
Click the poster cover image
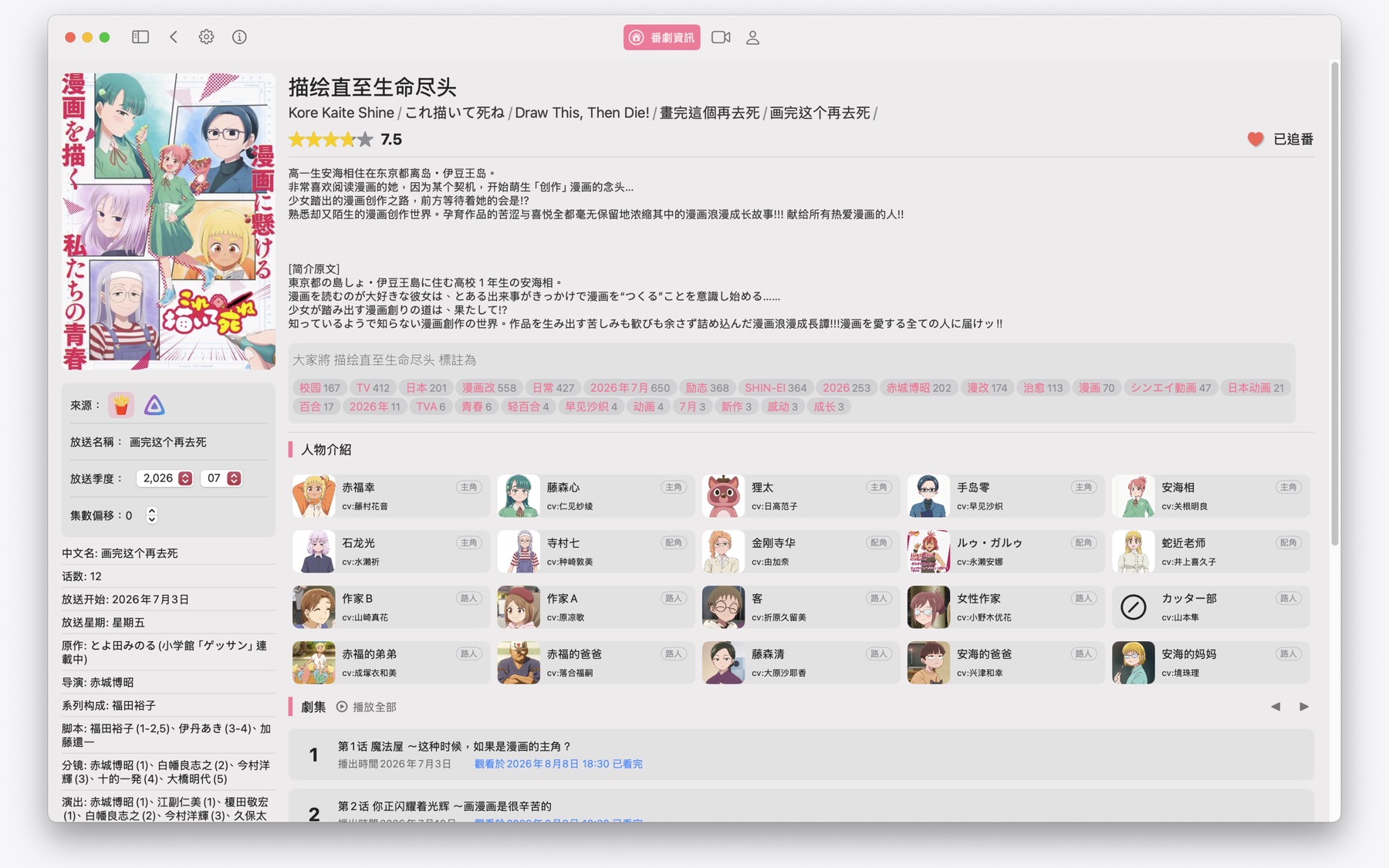168,221
